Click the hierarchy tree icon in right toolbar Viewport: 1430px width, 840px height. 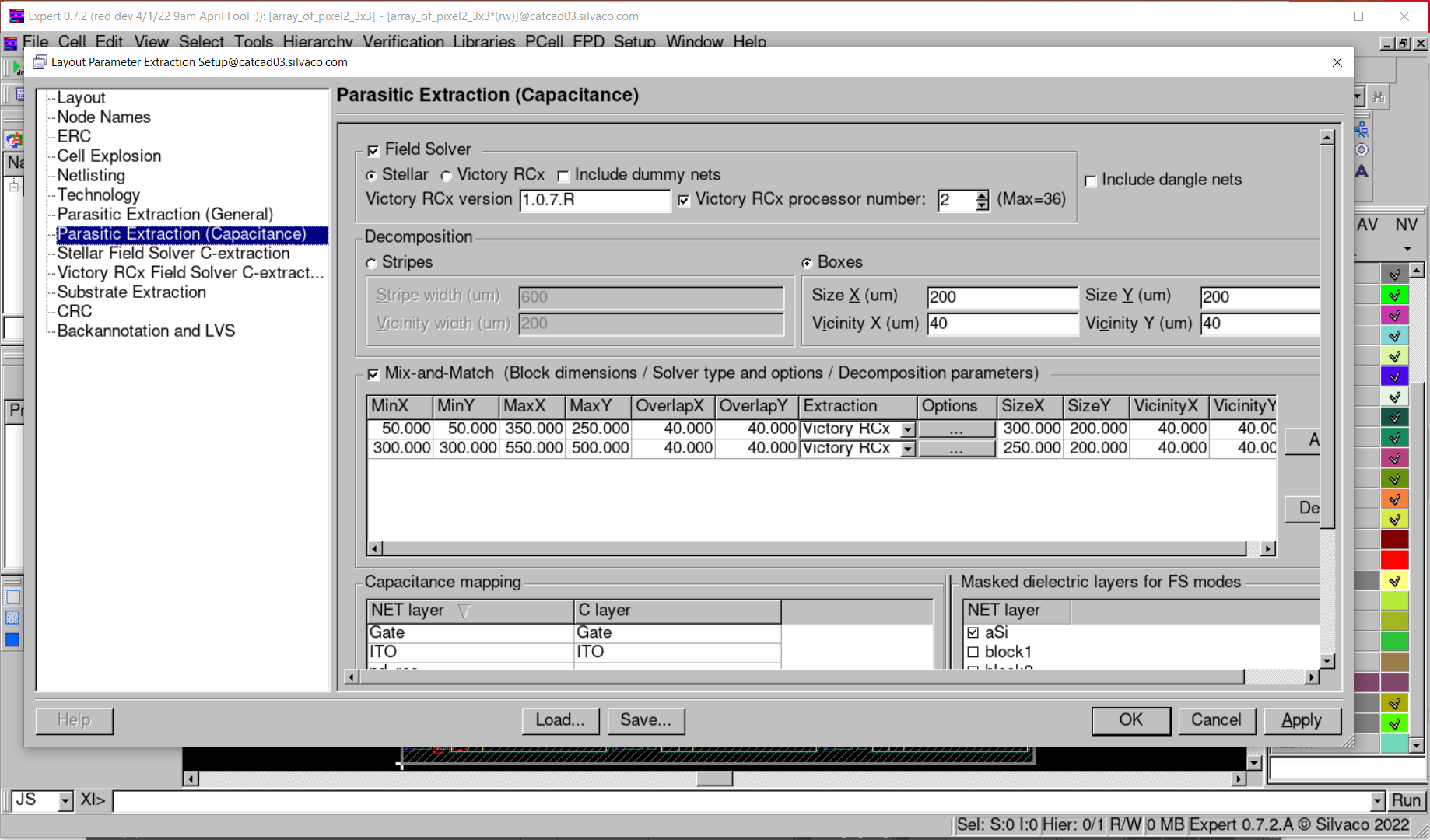coord(1362,129)
